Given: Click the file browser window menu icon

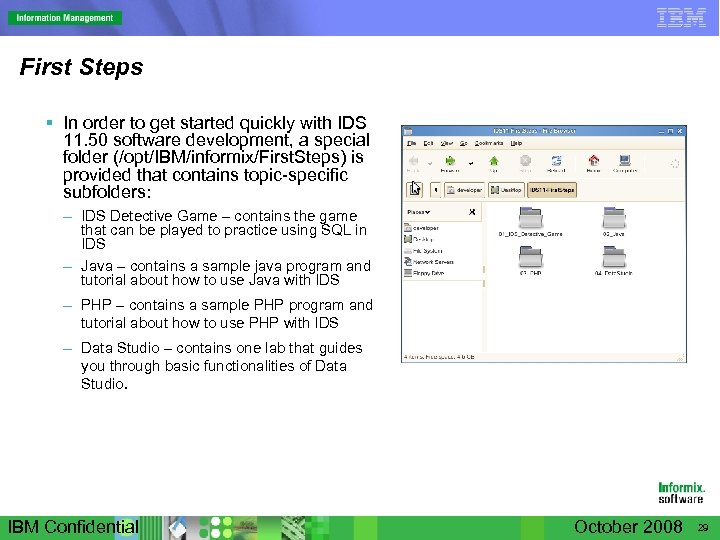Looking at the screenshot, I should (408, 131).
